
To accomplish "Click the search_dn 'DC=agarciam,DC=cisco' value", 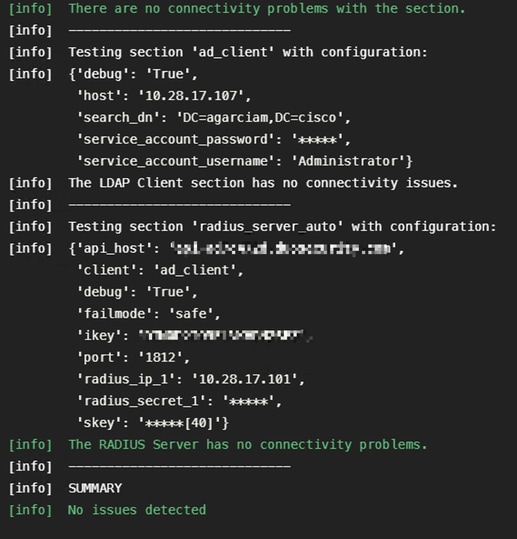I will pyautogui.click(x=260, y=118).
